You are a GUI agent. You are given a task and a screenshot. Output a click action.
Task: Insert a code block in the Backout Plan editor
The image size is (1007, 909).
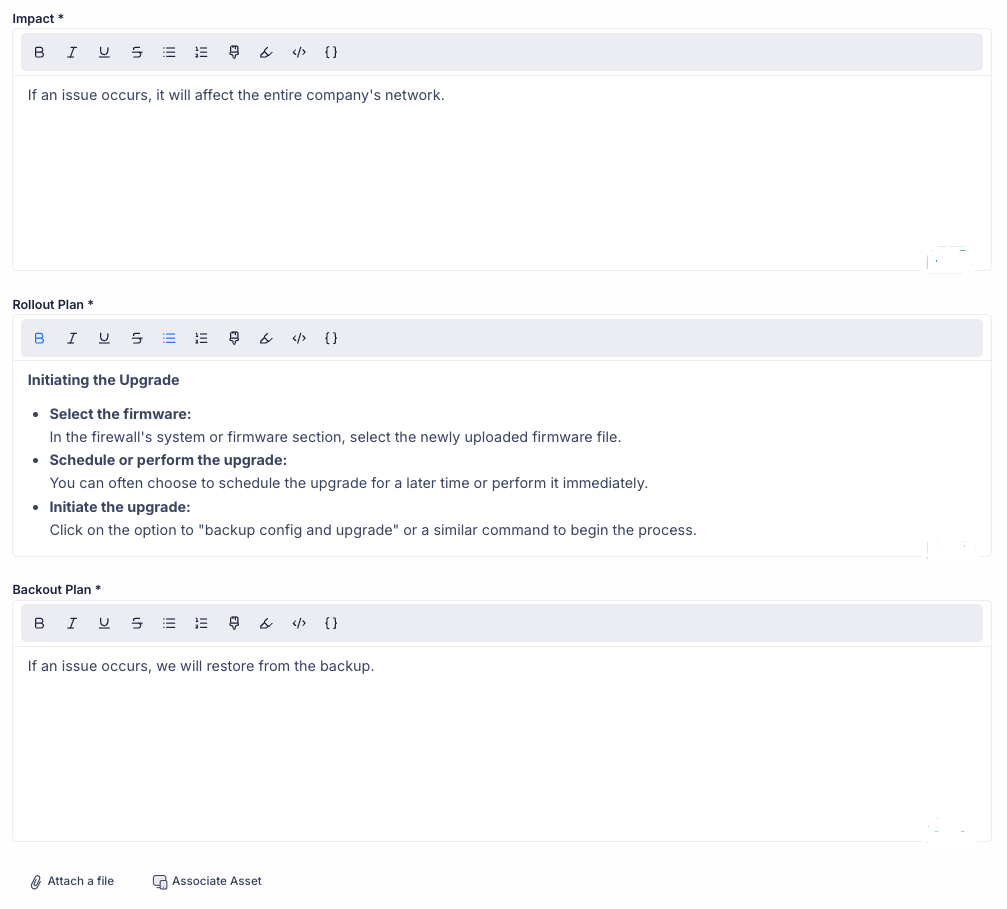331,623
